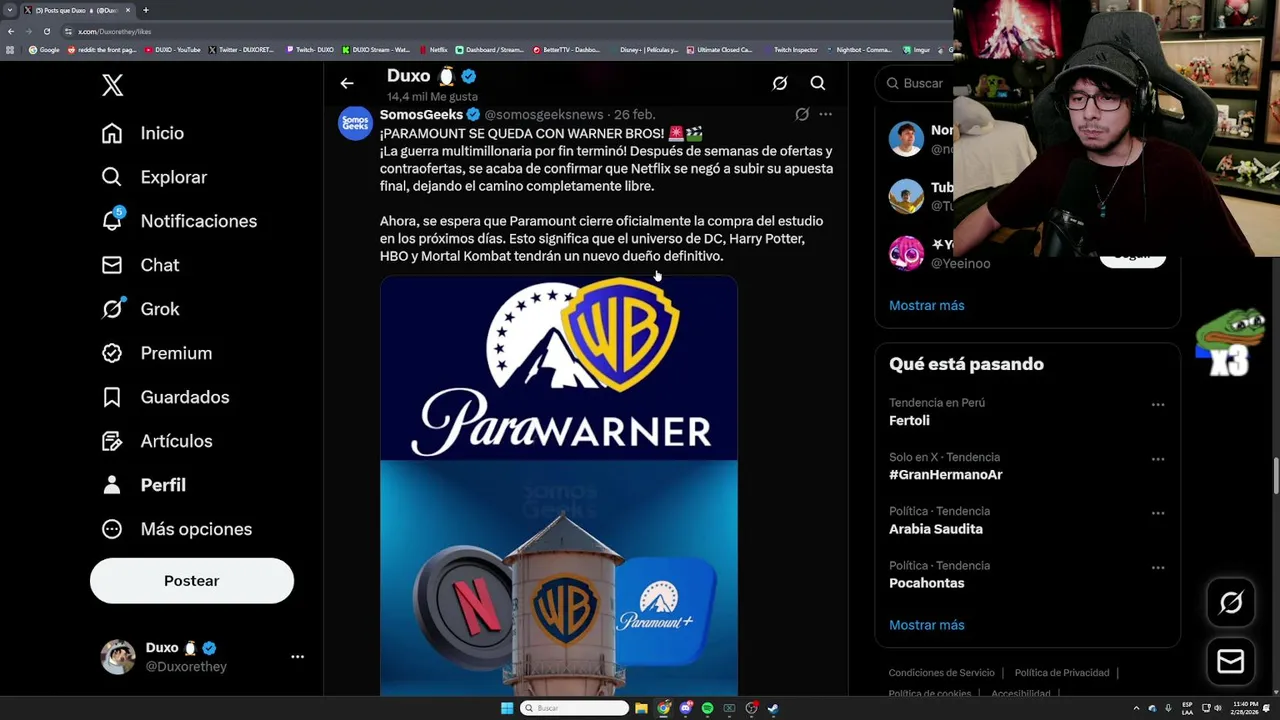This screenshot has width=1280, height=720.
Task: Open the #GranHermanoAr trend
Action: [946, 475]
